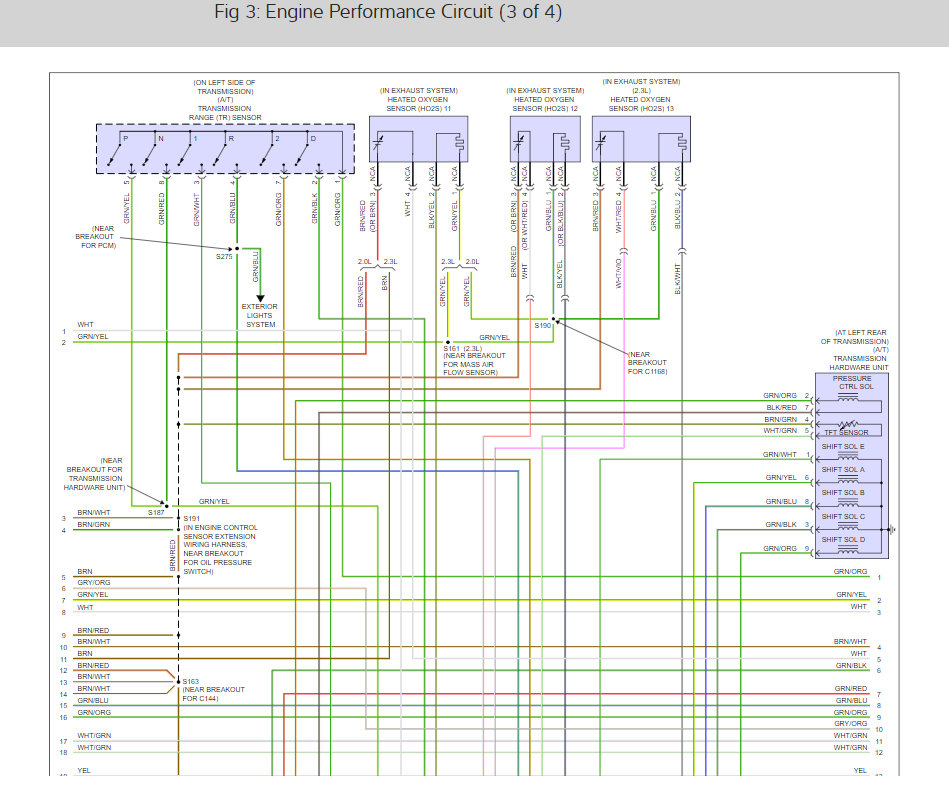Screen dimensions: 949x786
Task: Click the S161 (2.3L) splice label
Action: pos(462,349)
